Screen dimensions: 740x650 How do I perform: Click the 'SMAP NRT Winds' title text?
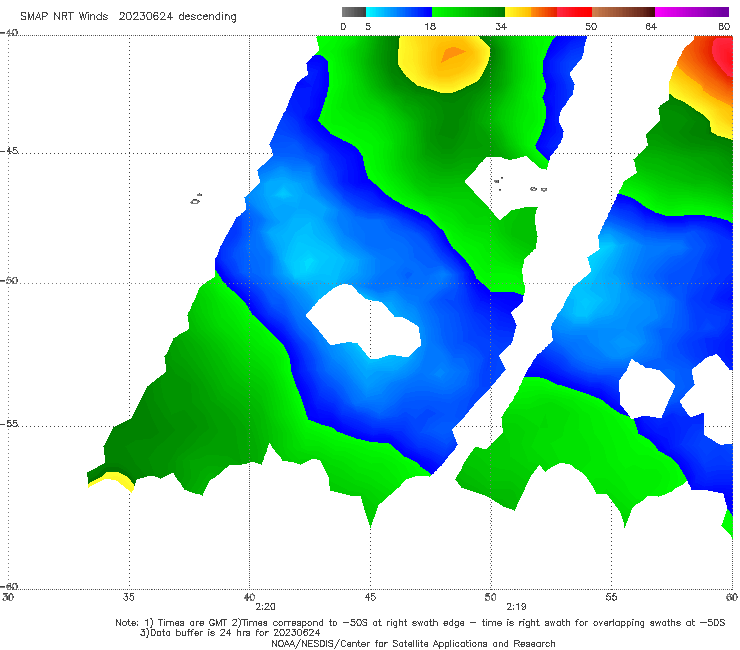tap(64, 16)
